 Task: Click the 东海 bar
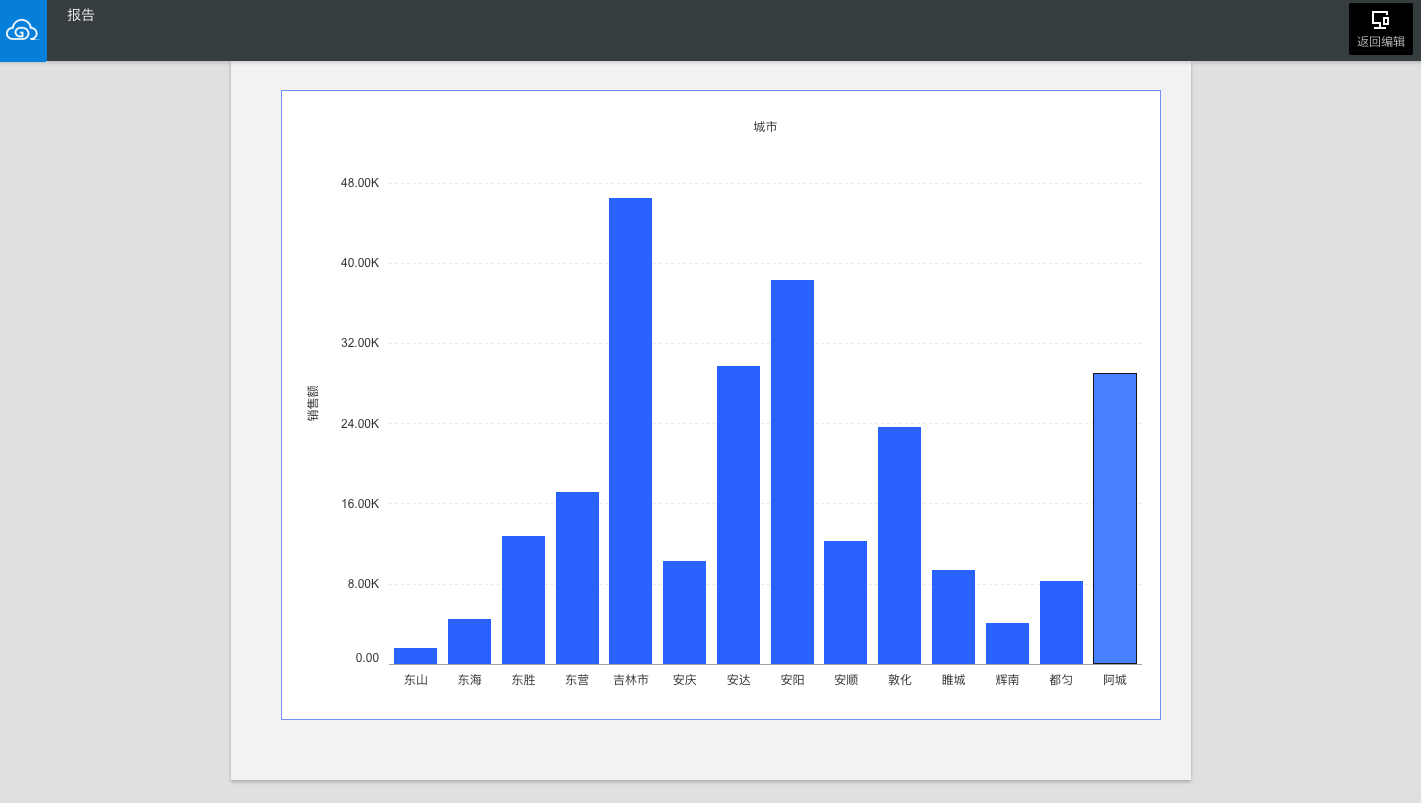(469, 641)
